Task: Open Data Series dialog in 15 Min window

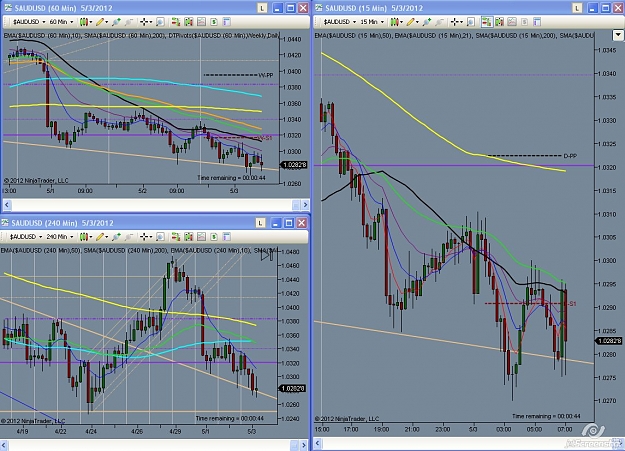Action: click(x=499, y=22)
